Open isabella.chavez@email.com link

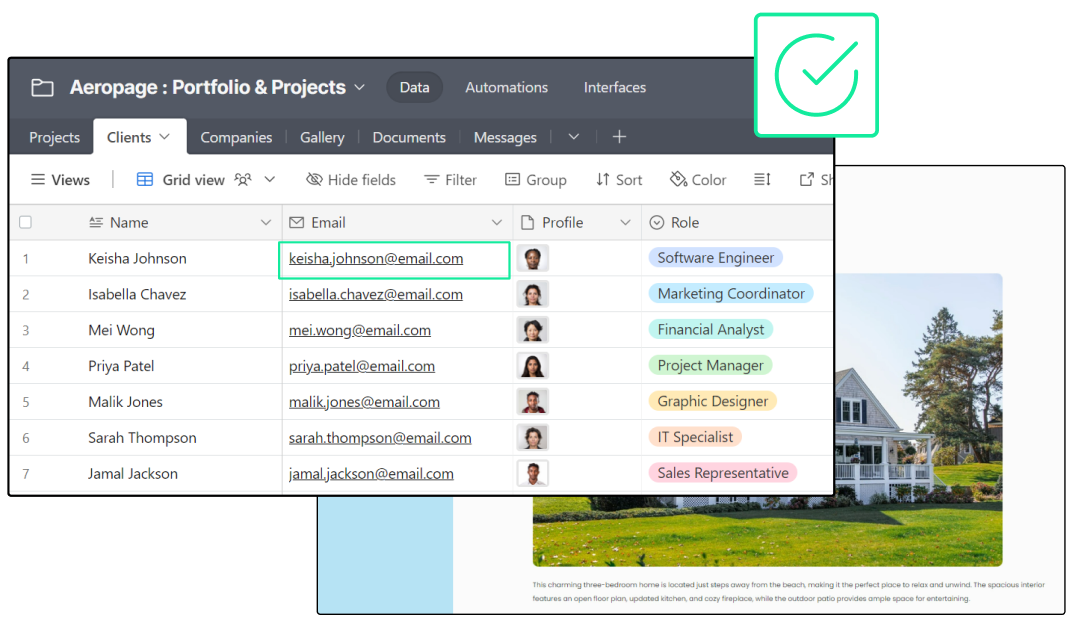coord(376,294)
